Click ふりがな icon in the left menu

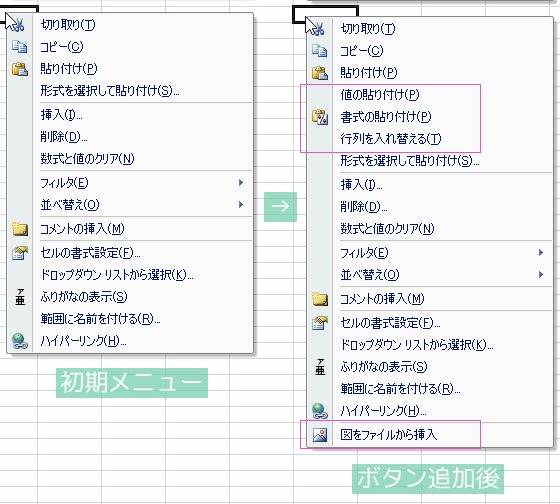coord(20,297)
